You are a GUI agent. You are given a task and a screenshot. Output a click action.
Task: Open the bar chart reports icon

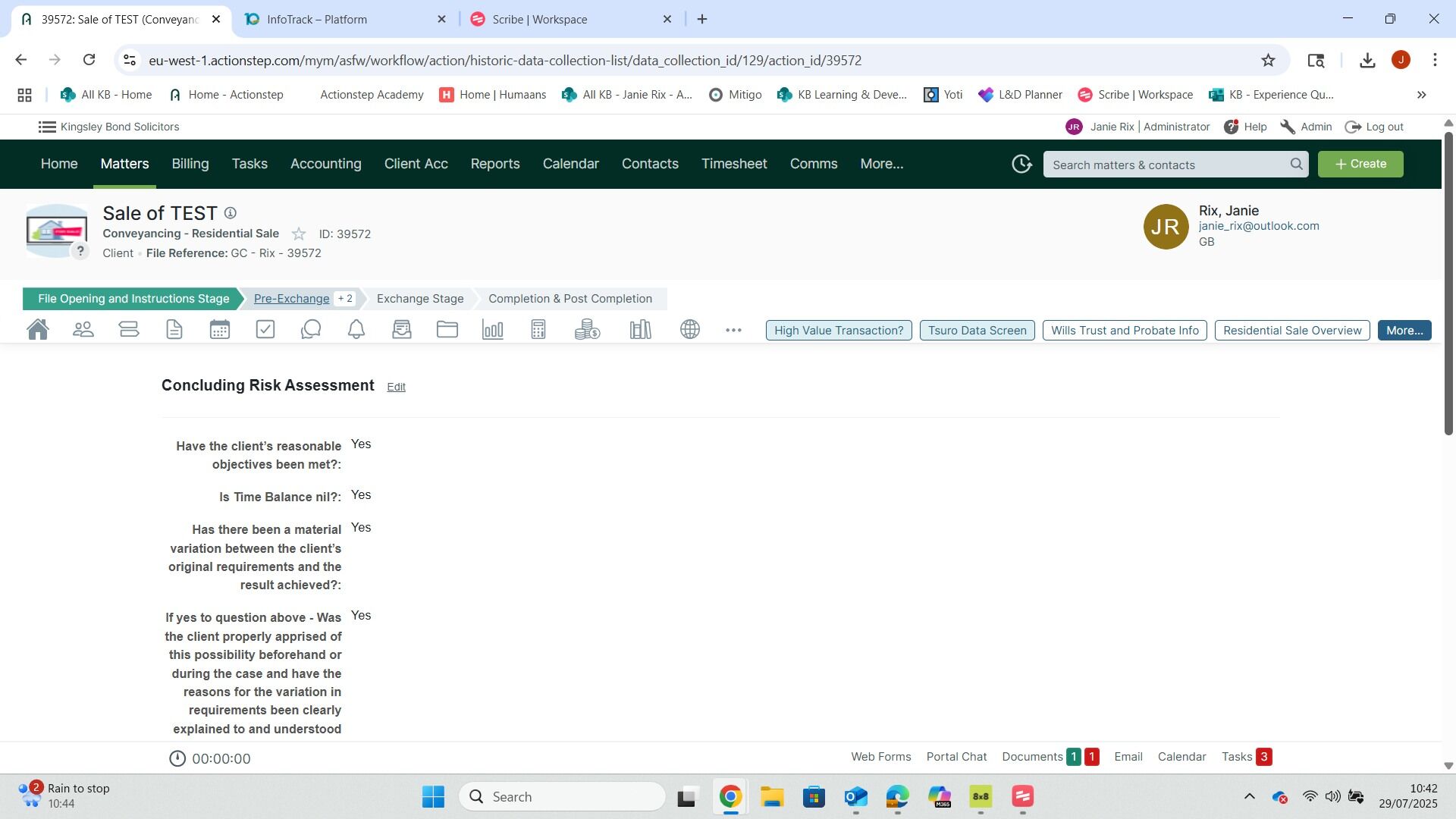(x=493, y=330)
